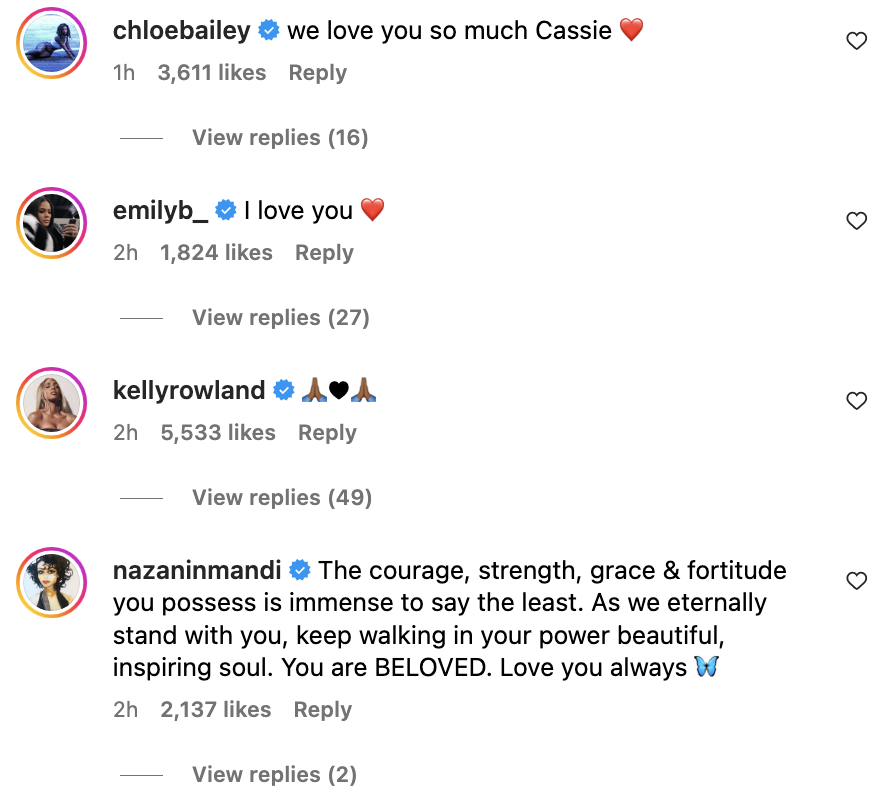The width and height of the screenshot is (888, 804).
Task: Click emilyb_'s verified checkmark
Action: tap(226, 210)
